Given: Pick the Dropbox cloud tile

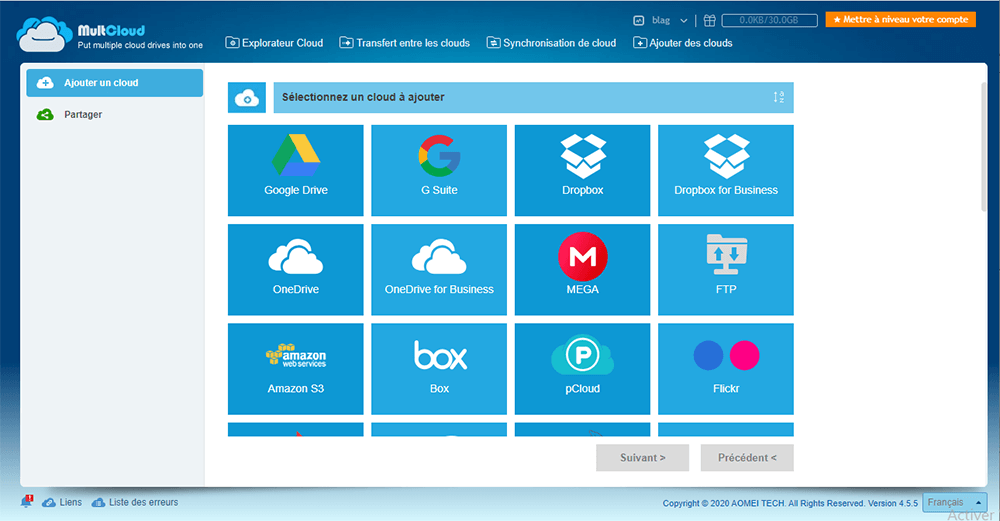Looking at the screenshot, I should tap(582, 170).
